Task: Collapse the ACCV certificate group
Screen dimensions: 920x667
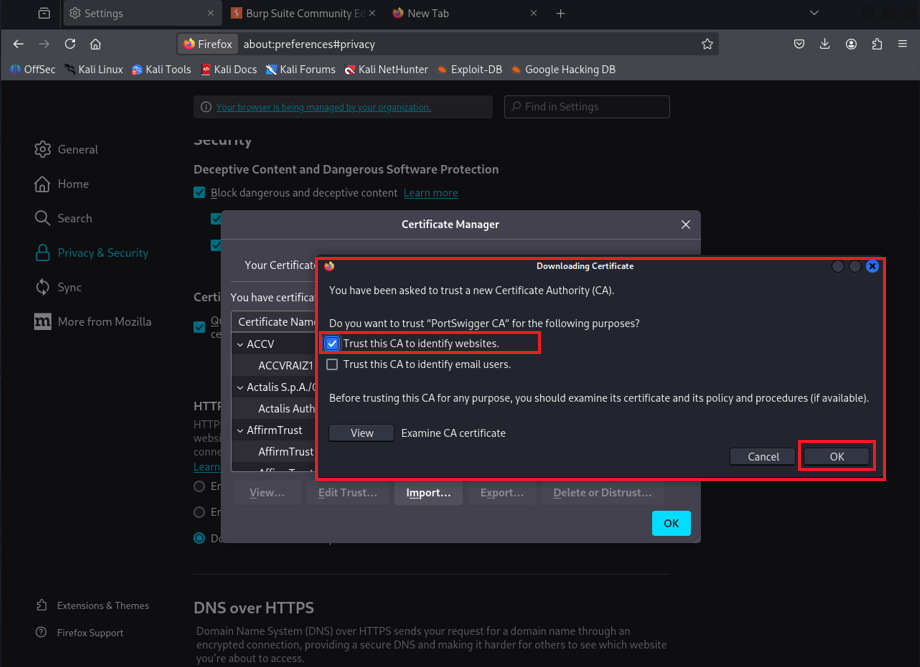Action: point(240,344)
